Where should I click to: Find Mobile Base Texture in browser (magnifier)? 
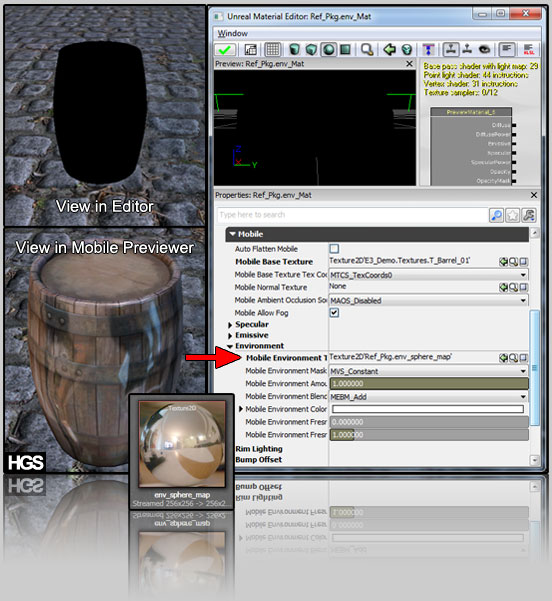514,262
